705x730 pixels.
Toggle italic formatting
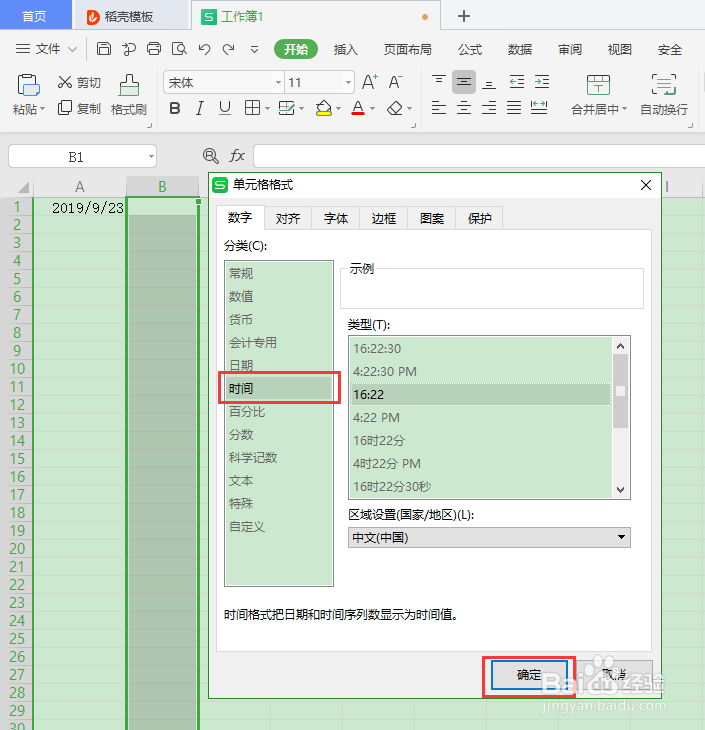tap(200, 108)
